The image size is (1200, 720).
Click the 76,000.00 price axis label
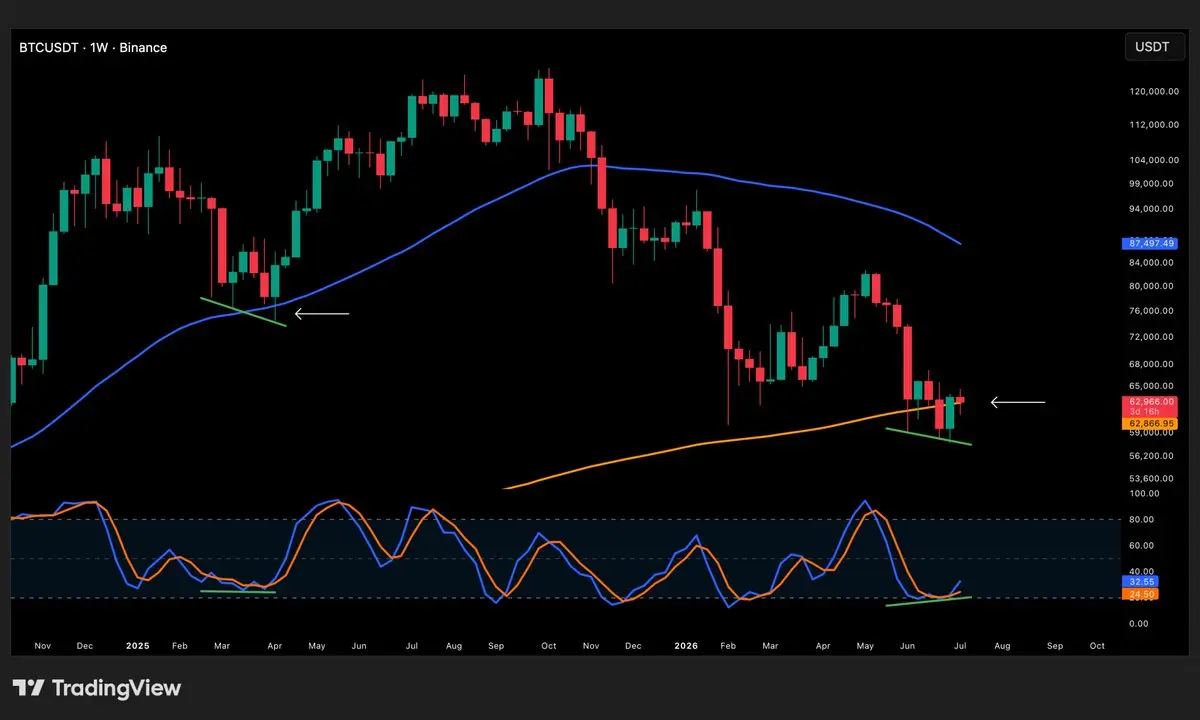1153,310
